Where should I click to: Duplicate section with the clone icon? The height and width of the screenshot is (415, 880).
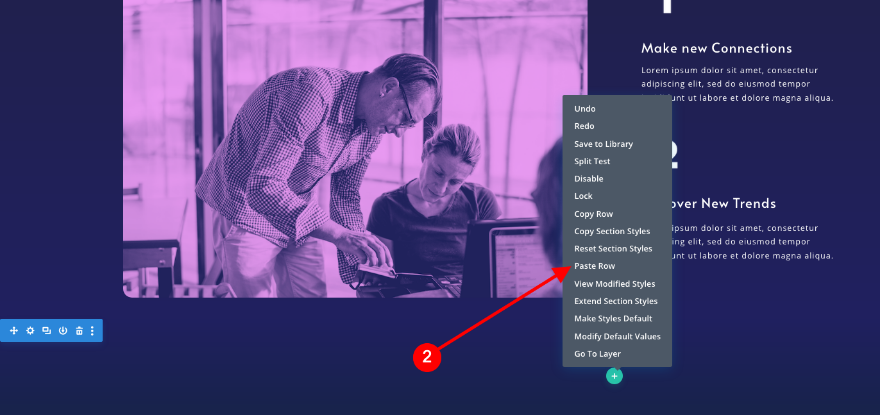click(x=47, y=331)
